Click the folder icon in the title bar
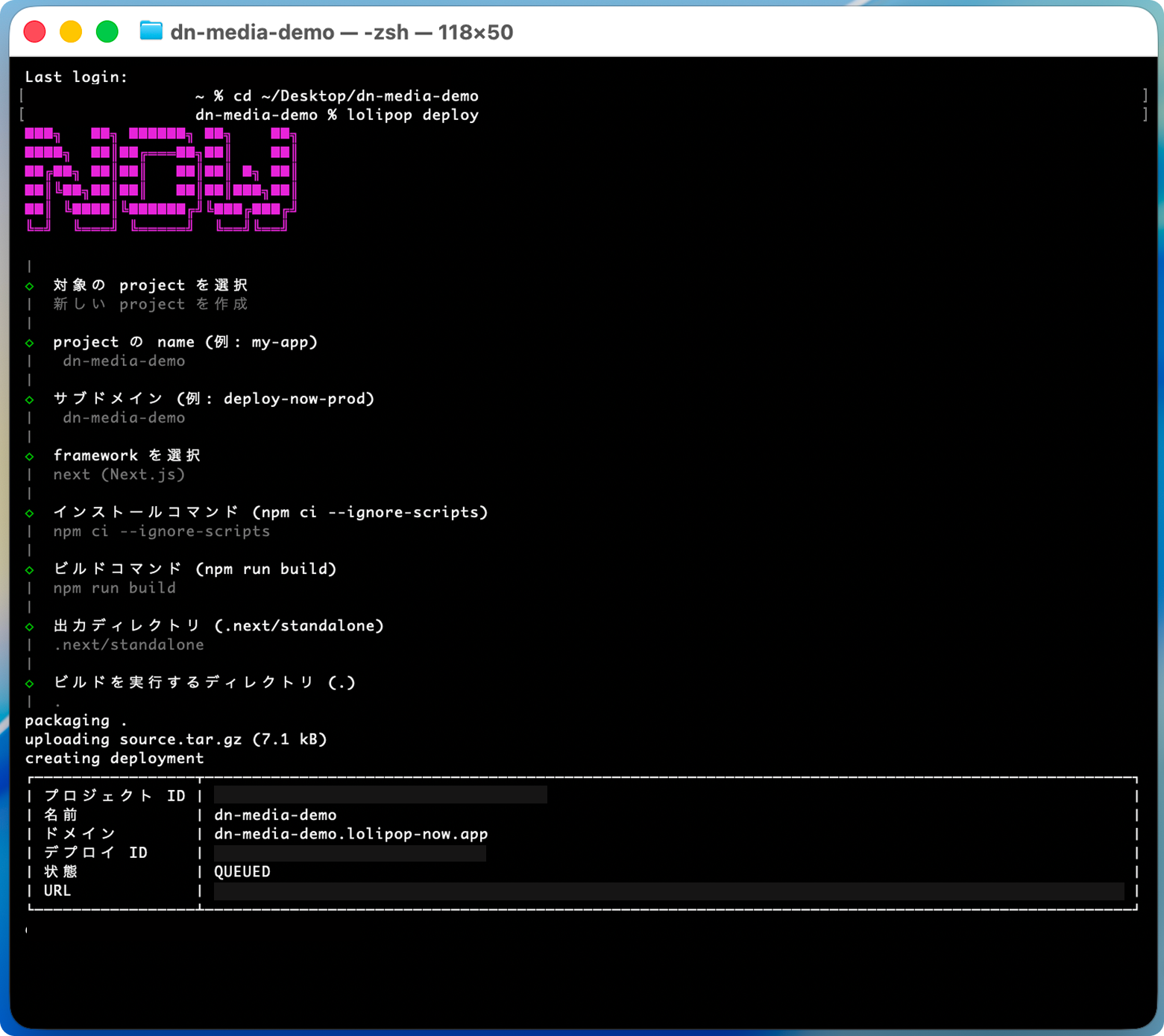The image size is (1164, 1036). (x=151, y=31)
